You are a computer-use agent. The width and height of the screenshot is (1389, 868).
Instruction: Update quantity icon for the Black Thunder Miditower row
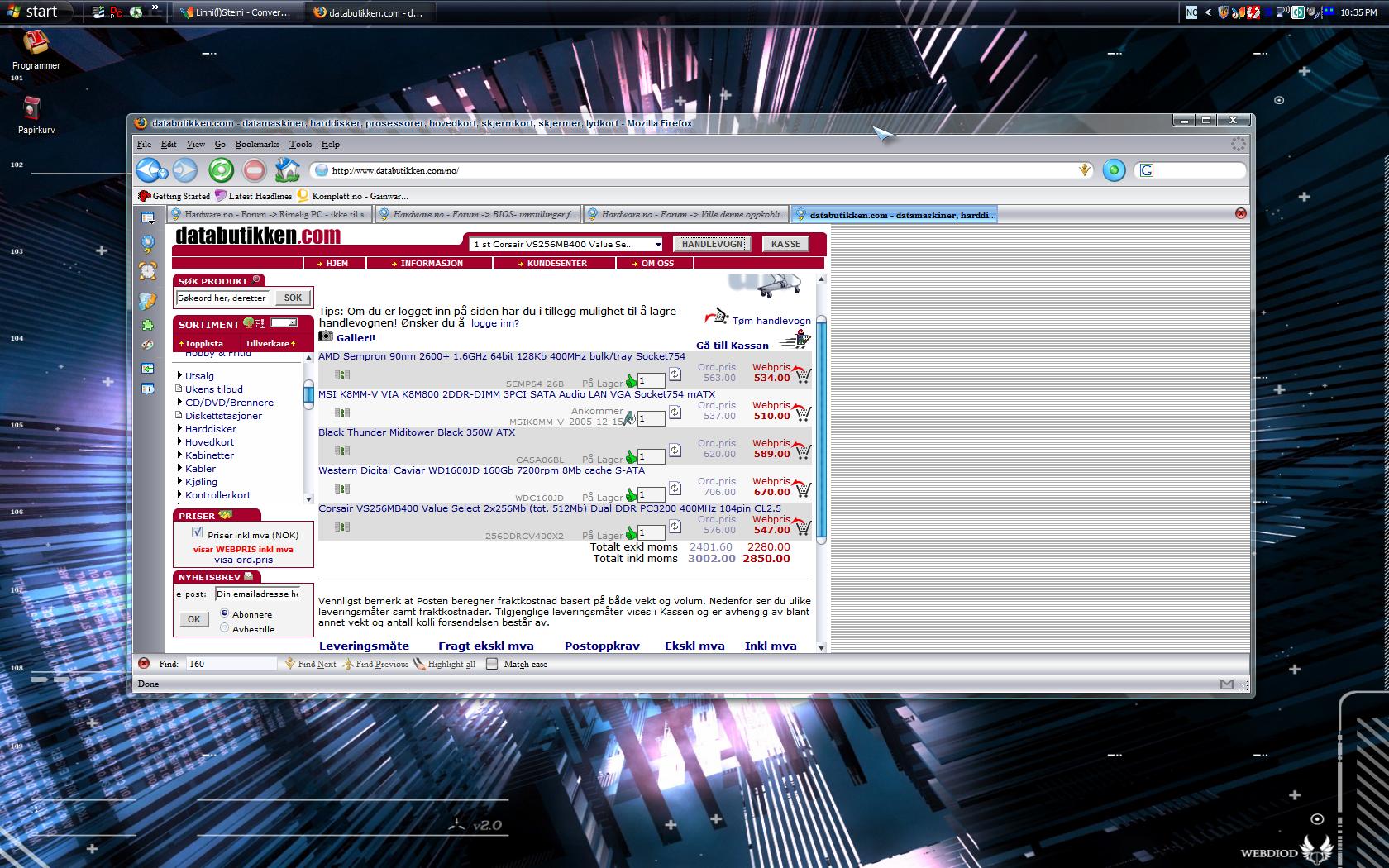pos(675,451)
